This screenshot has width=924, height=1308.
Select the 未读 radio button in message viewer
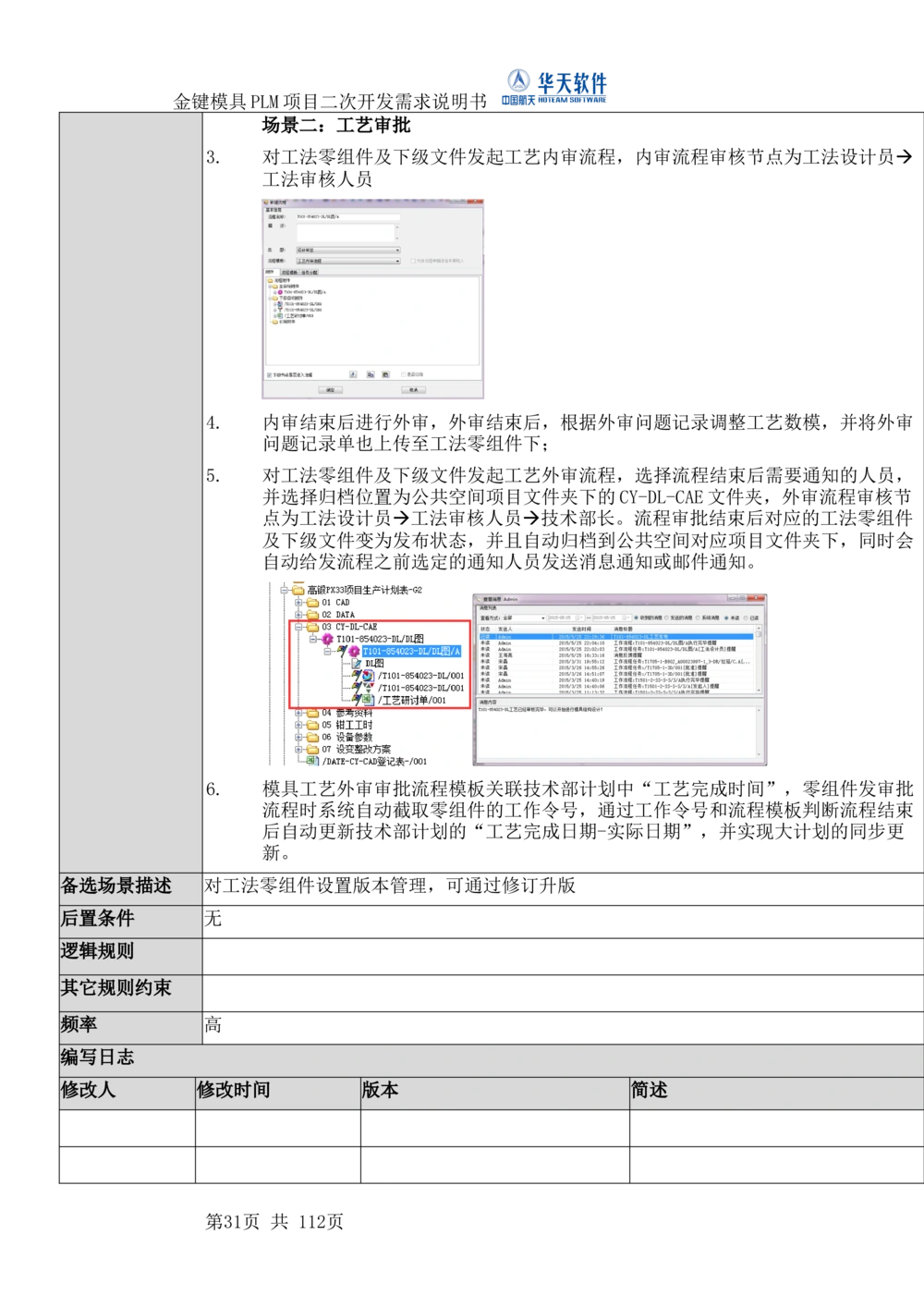726,617
